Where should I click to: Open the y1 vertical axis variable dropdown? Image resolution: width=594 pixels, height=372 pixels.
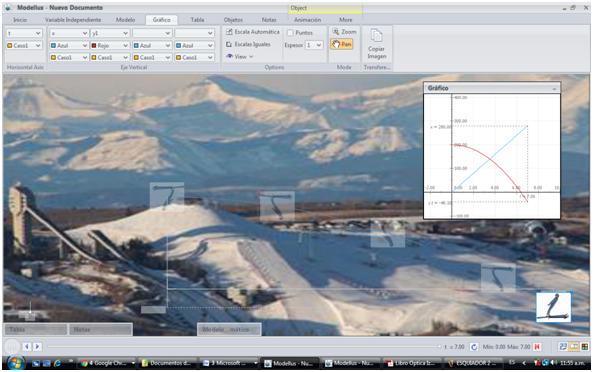110,33
